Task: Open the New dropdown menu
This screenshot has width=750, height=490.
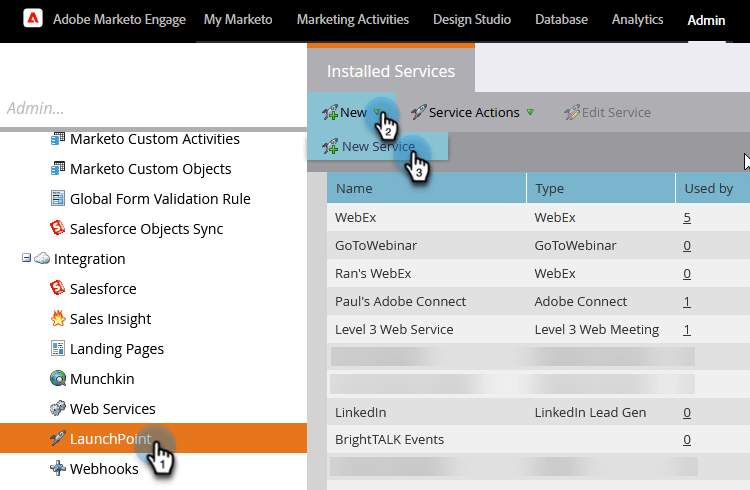Action: [x=352, y=113]
